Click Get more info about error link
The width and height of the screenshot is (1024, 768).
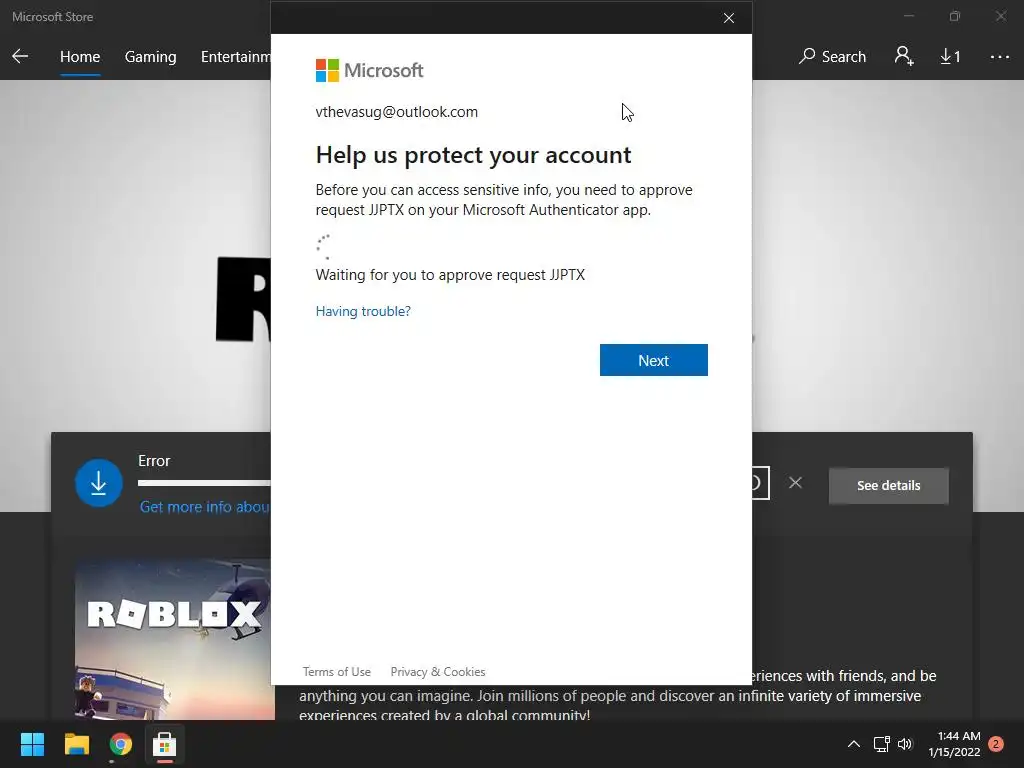(x=205, y=507)
